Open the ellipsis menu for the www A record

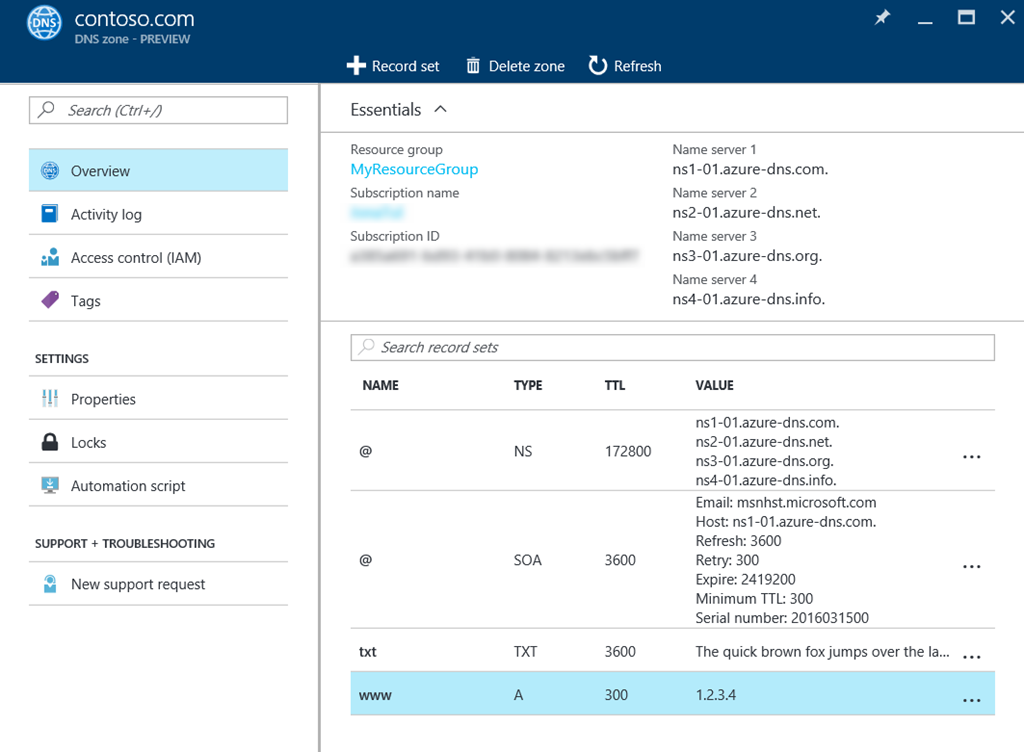coord(971,694)
